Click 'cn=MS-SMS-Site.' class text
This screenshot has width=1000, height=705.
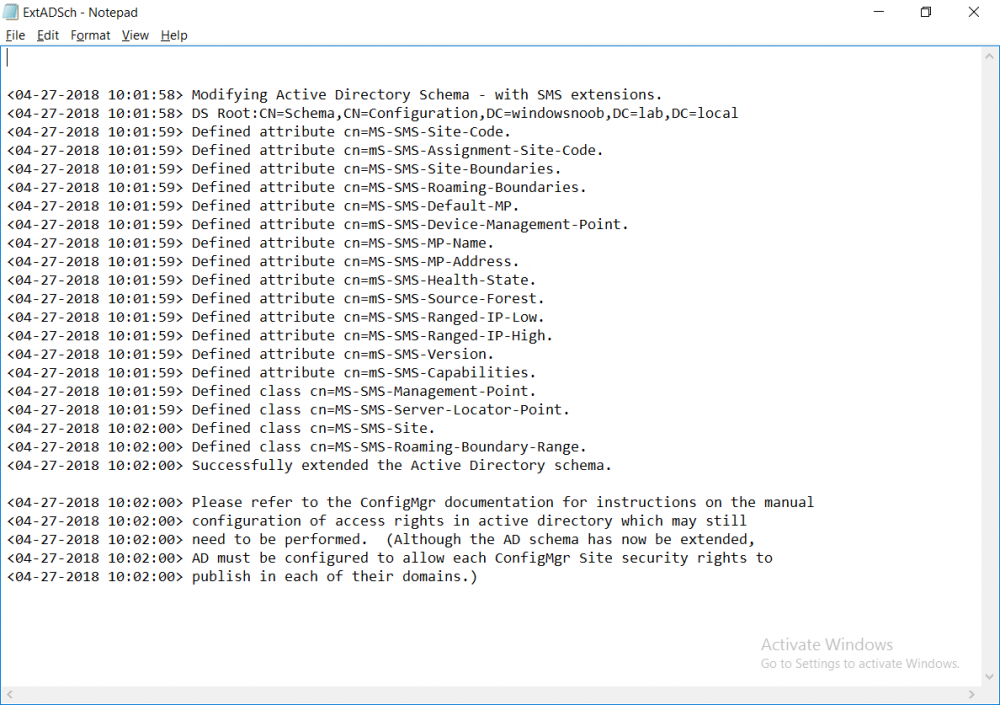372,428
